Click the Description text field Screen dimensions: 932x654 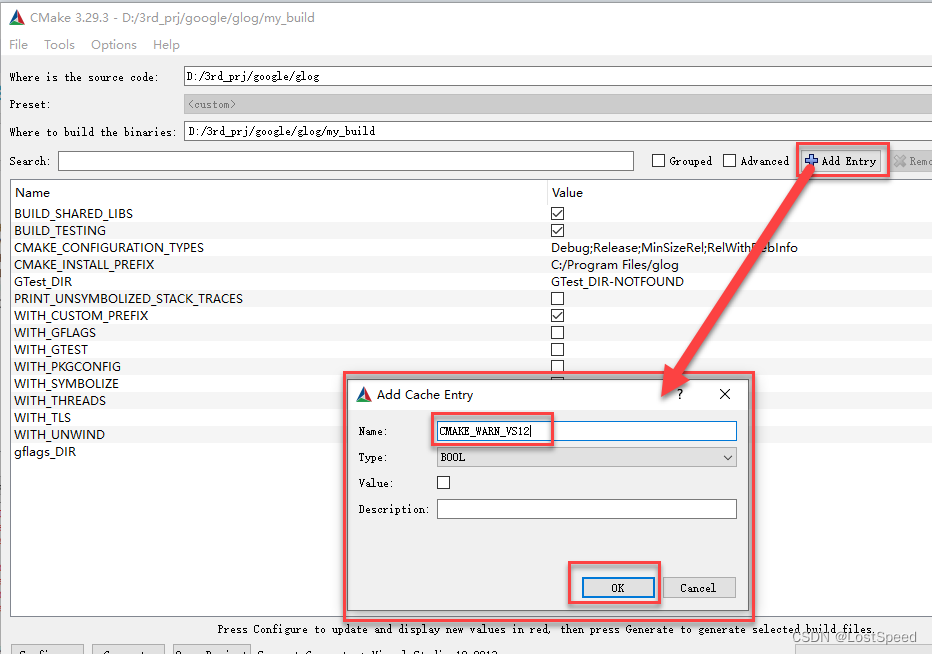point(587,509)
